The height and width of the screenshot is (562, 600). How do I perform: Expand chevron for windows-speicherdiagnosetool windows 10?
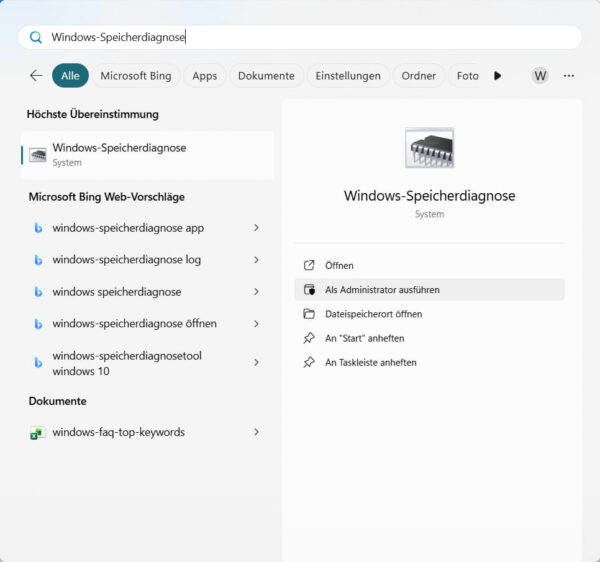[x=256, y=362]
